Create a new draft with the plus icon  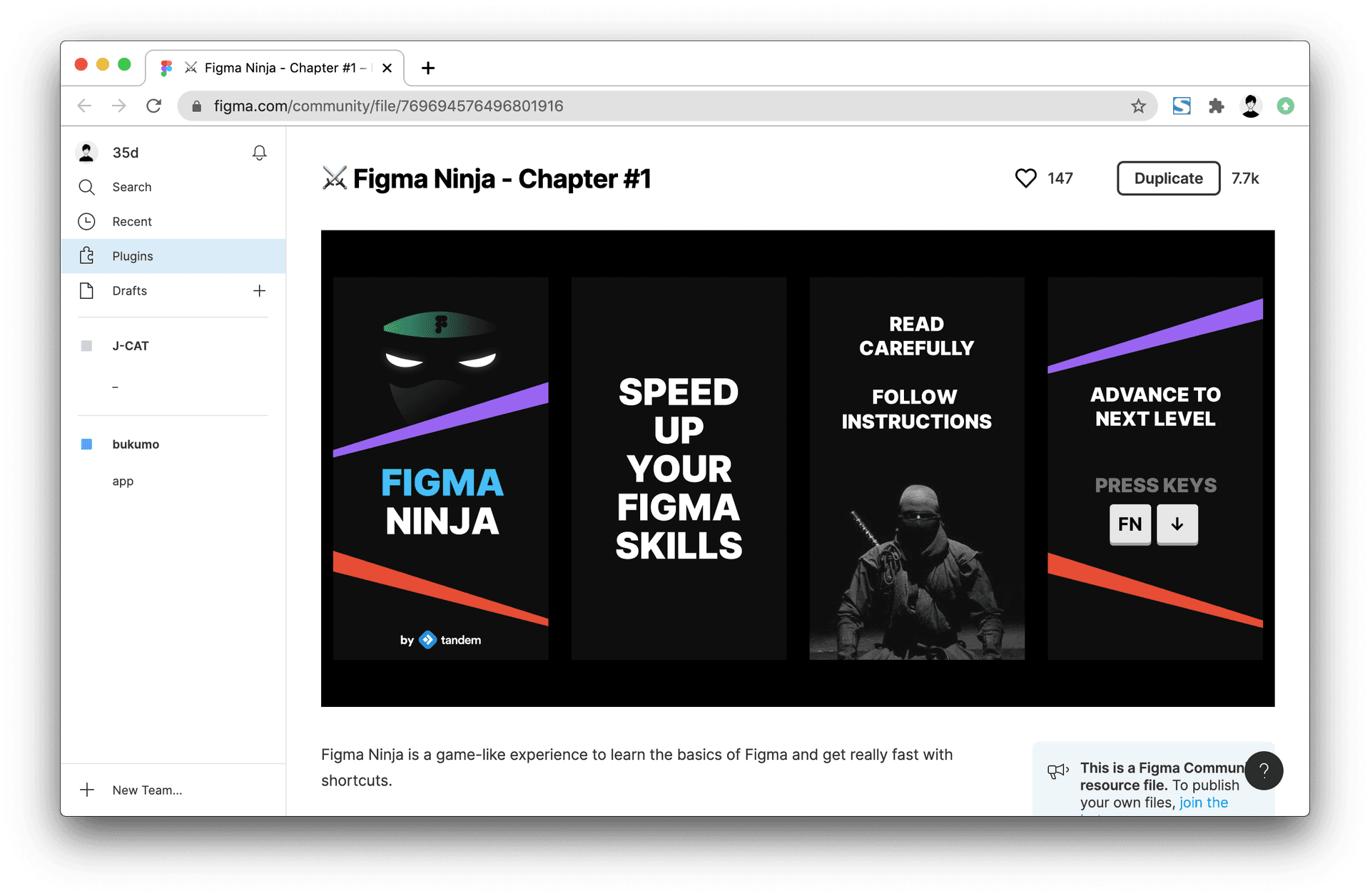tap(260, 290)
